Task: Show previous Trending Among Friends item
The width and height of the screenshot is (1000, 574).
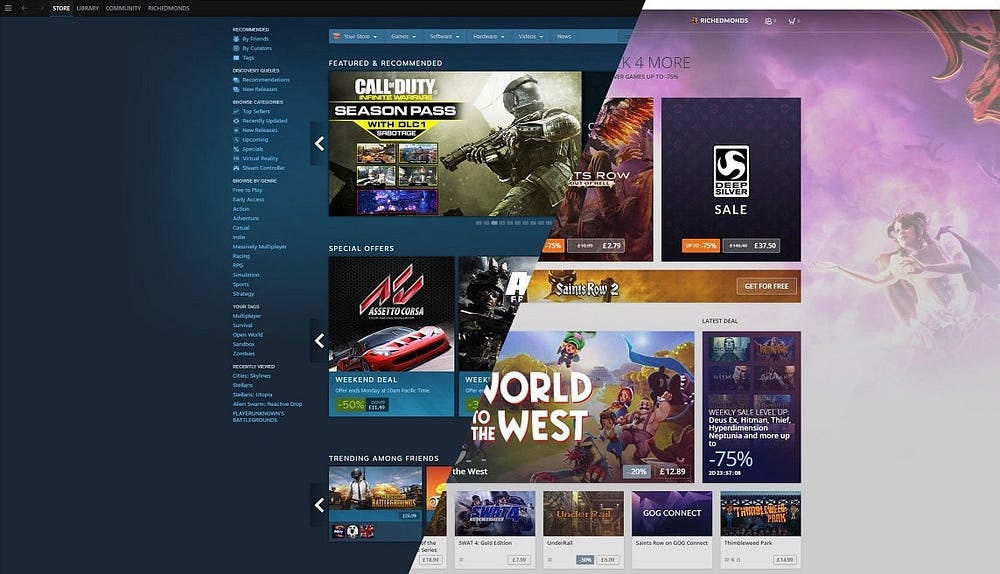Action: pyautogui.click(x=319, y=505)
